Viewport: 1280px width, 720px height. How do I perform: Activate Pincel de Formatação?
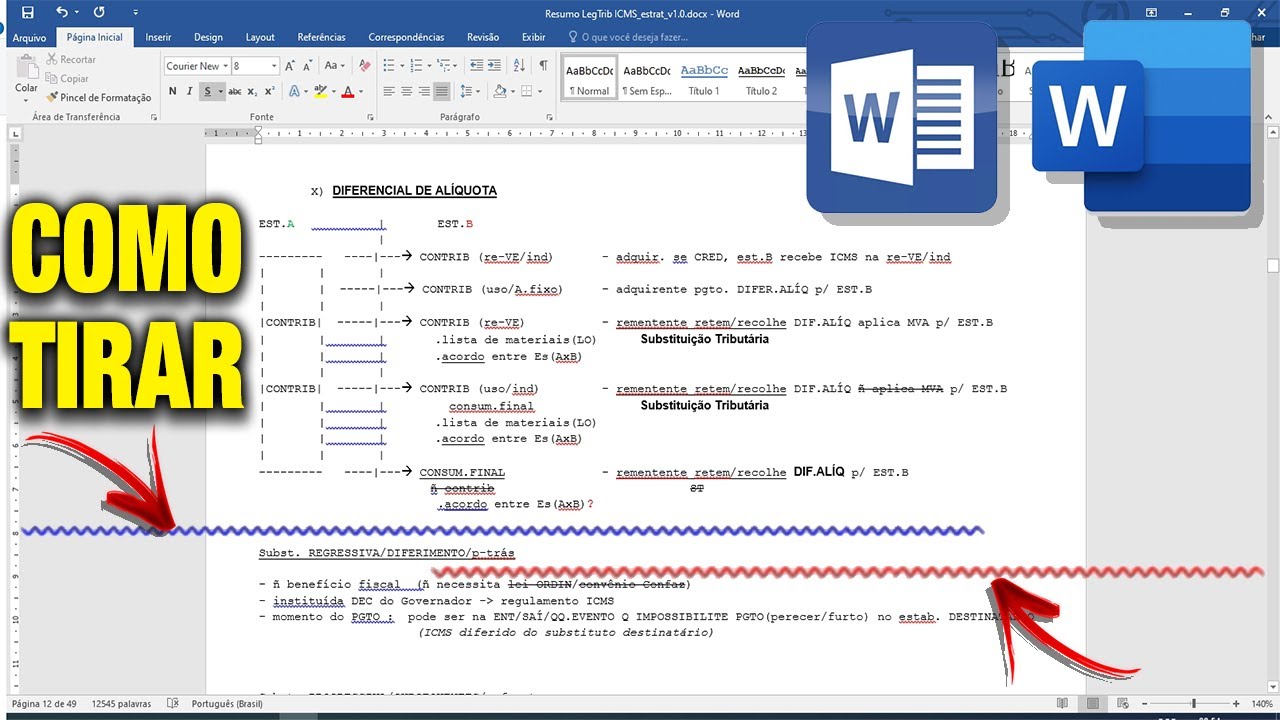click(98, 97)
